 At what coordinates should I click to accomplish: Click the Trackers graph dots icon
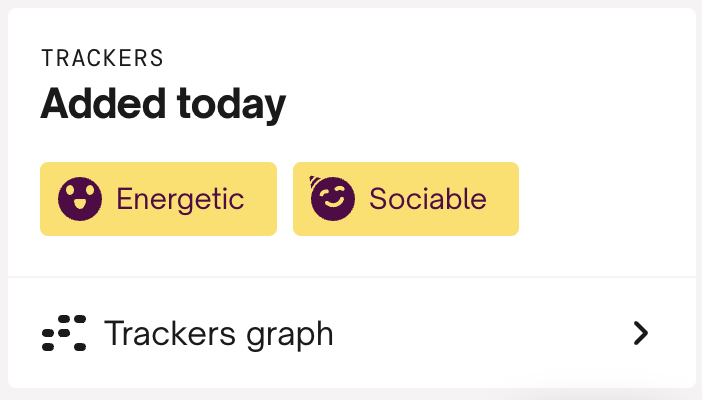coord(64,333)
